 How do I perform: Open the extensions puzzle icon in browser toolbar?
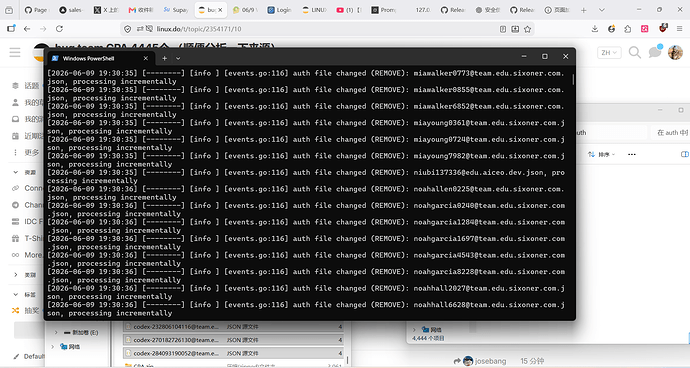(x=628, y=29)
